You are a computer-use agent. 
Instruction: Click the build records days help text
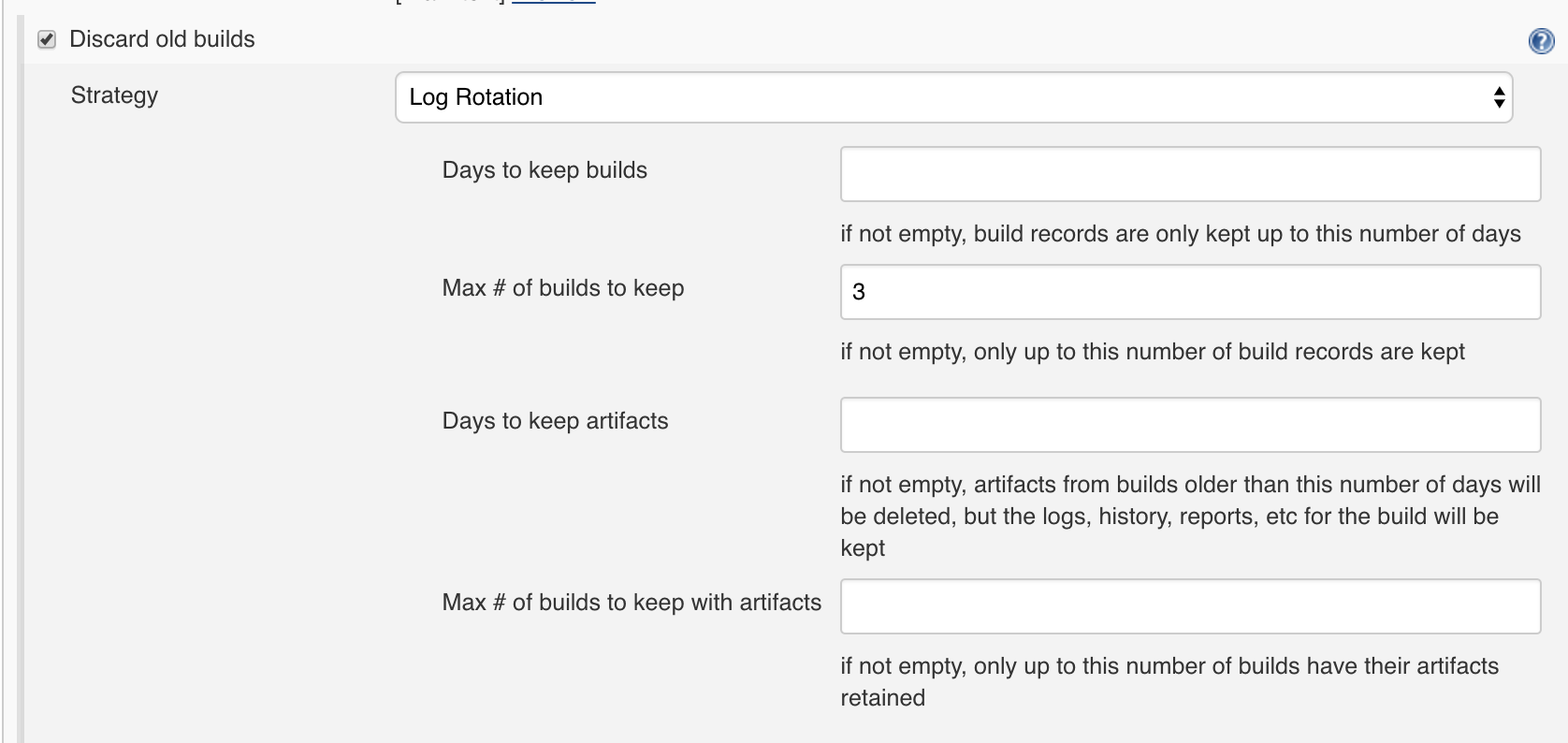coord(1181,234)
